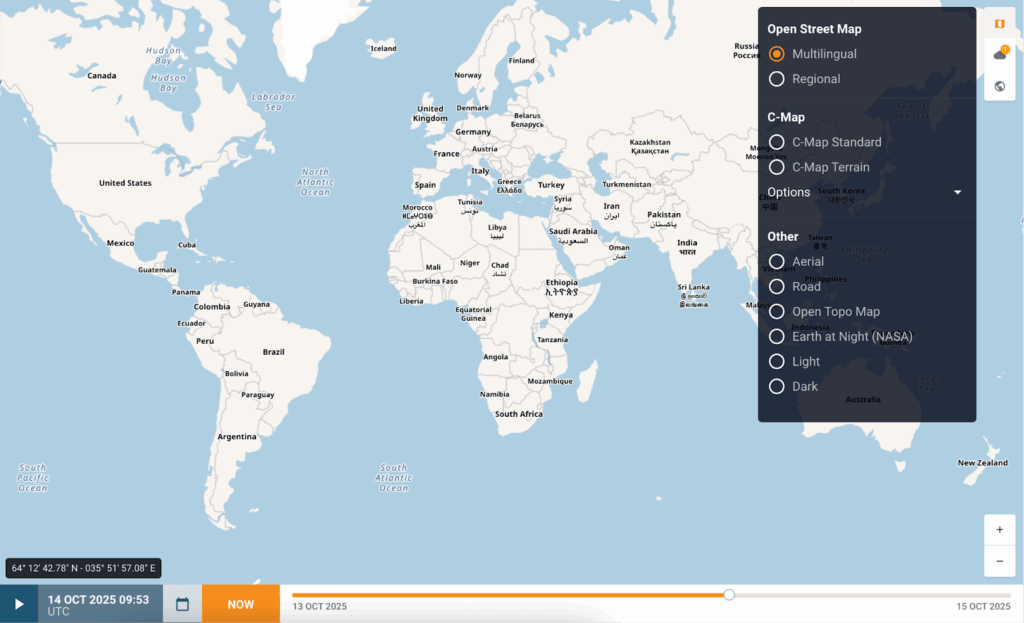Click the 14 OCT 2025 09:53 time display
The height and width of the screenshot is (623, 1024).
99,604
